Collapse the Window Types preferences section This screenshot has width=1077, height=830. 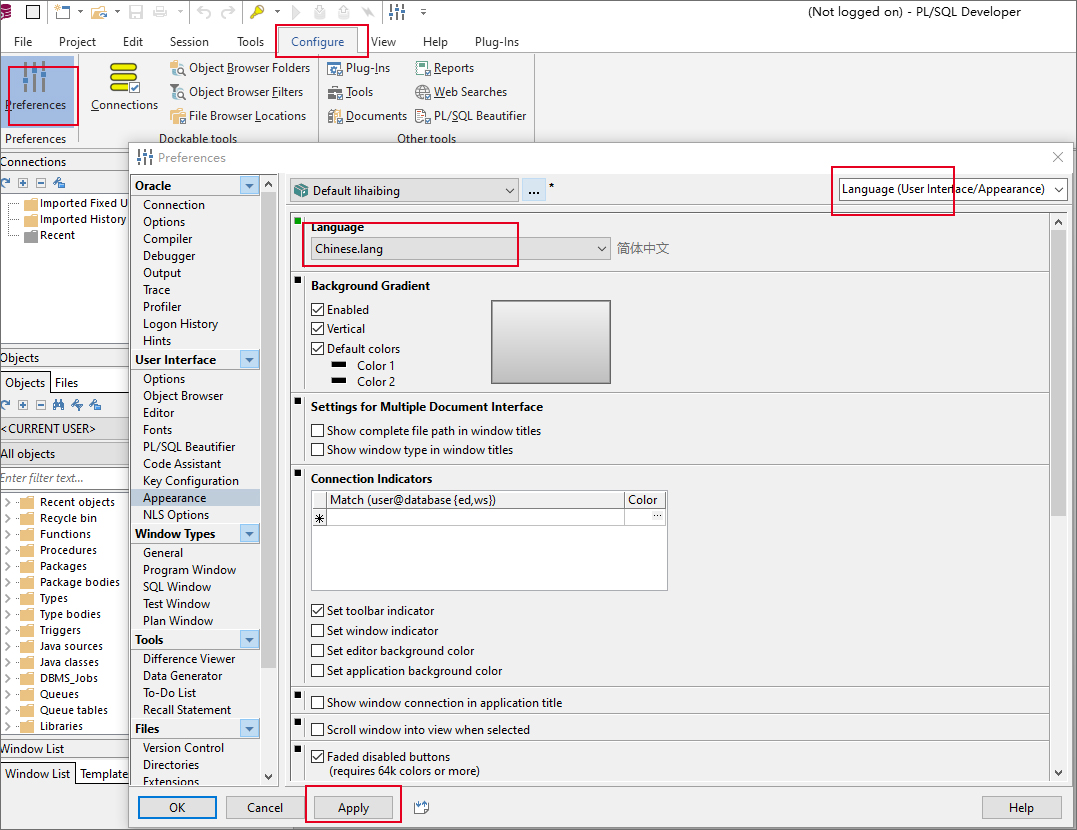click(249, 534)
